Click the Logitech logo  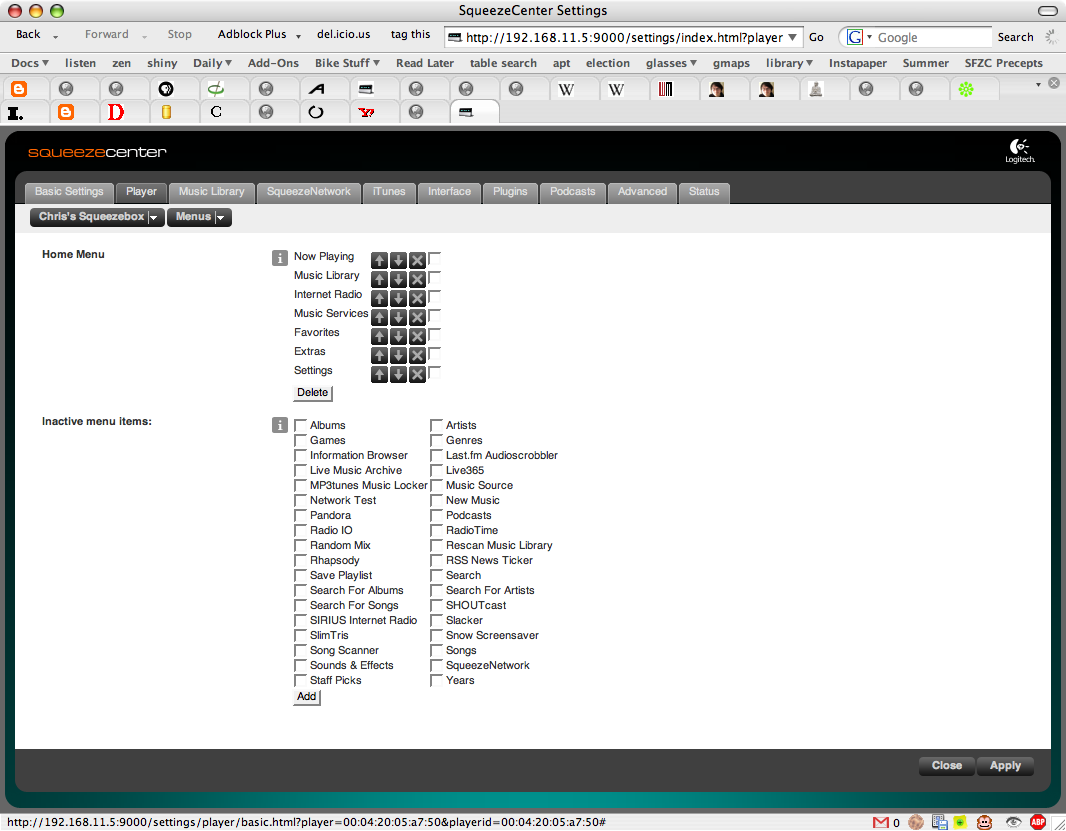coord(1020,151)
